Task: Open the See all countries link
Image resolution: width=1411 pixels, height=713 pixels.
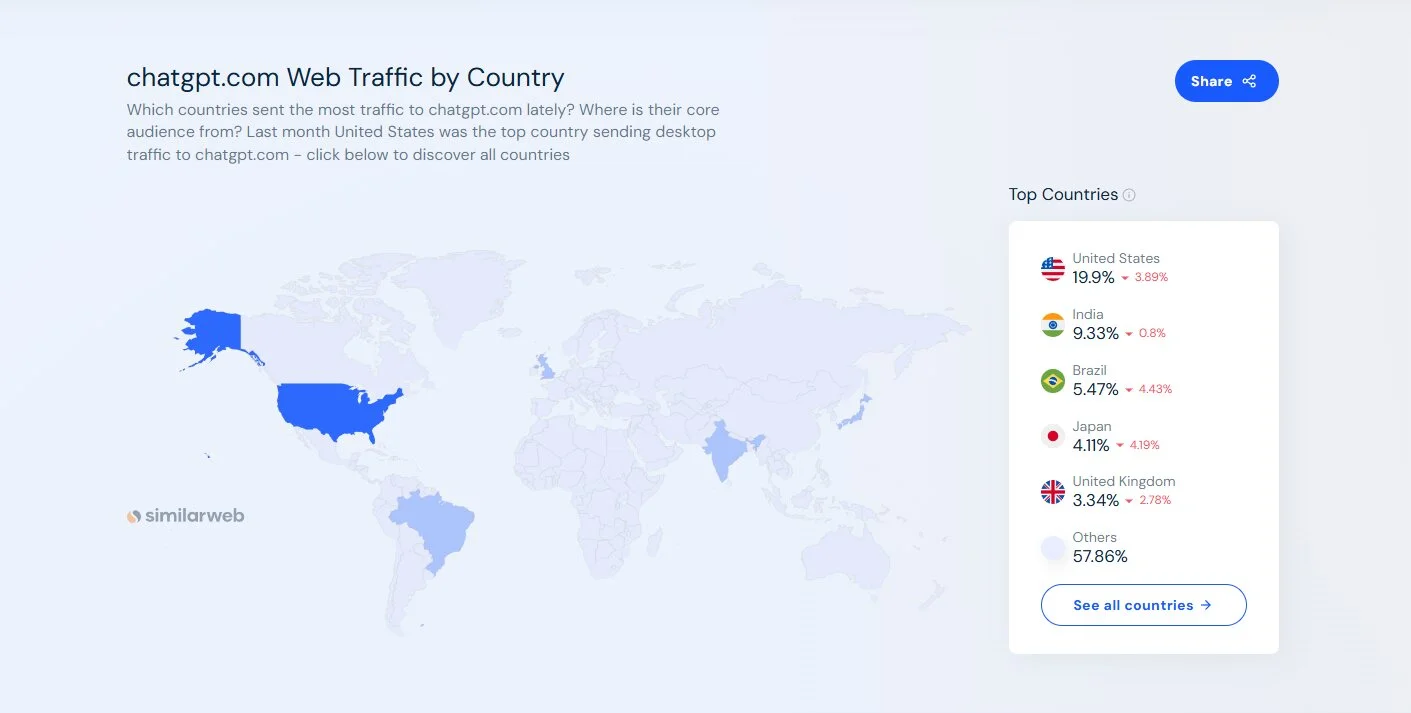Action: pyautogui.click(x=1143, y=605)
